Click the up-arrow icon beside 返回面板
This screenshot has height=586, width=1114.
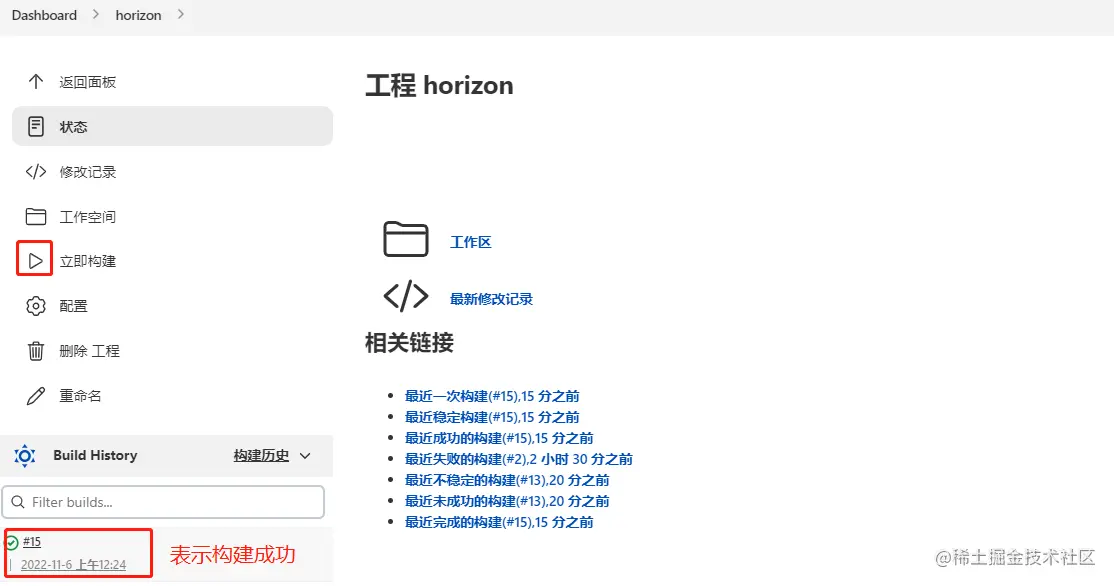pos(36,82)
